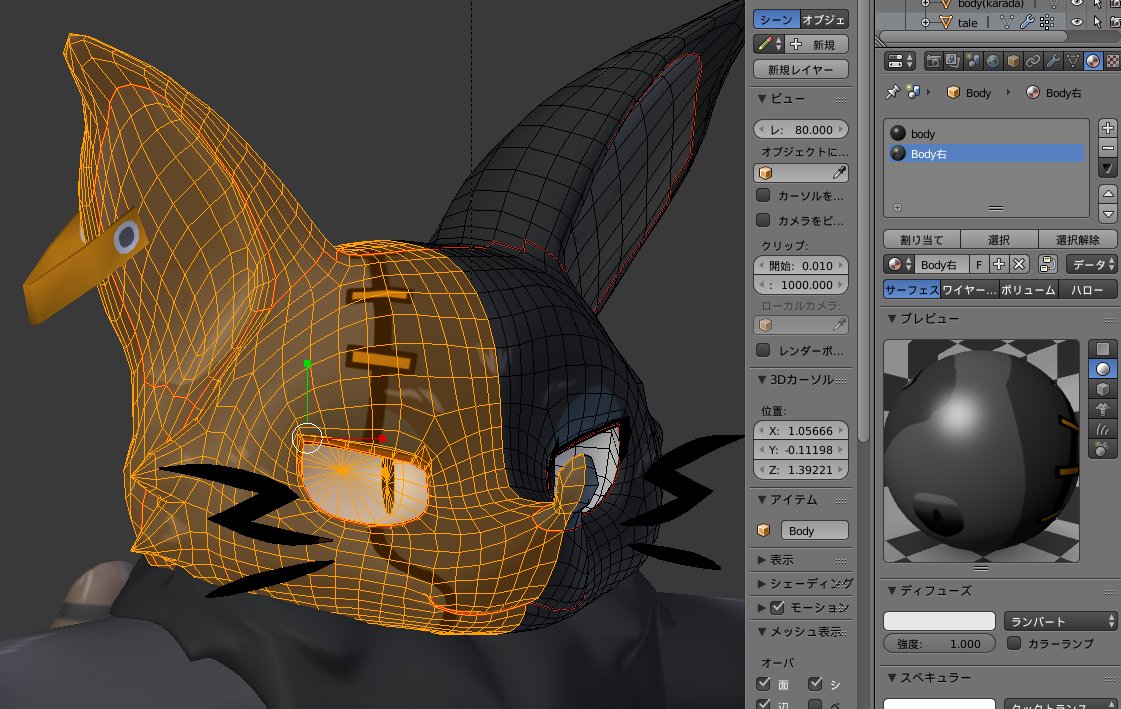Unlink material with X button
The image size is (1121, 709).
tap(1019, 264)
